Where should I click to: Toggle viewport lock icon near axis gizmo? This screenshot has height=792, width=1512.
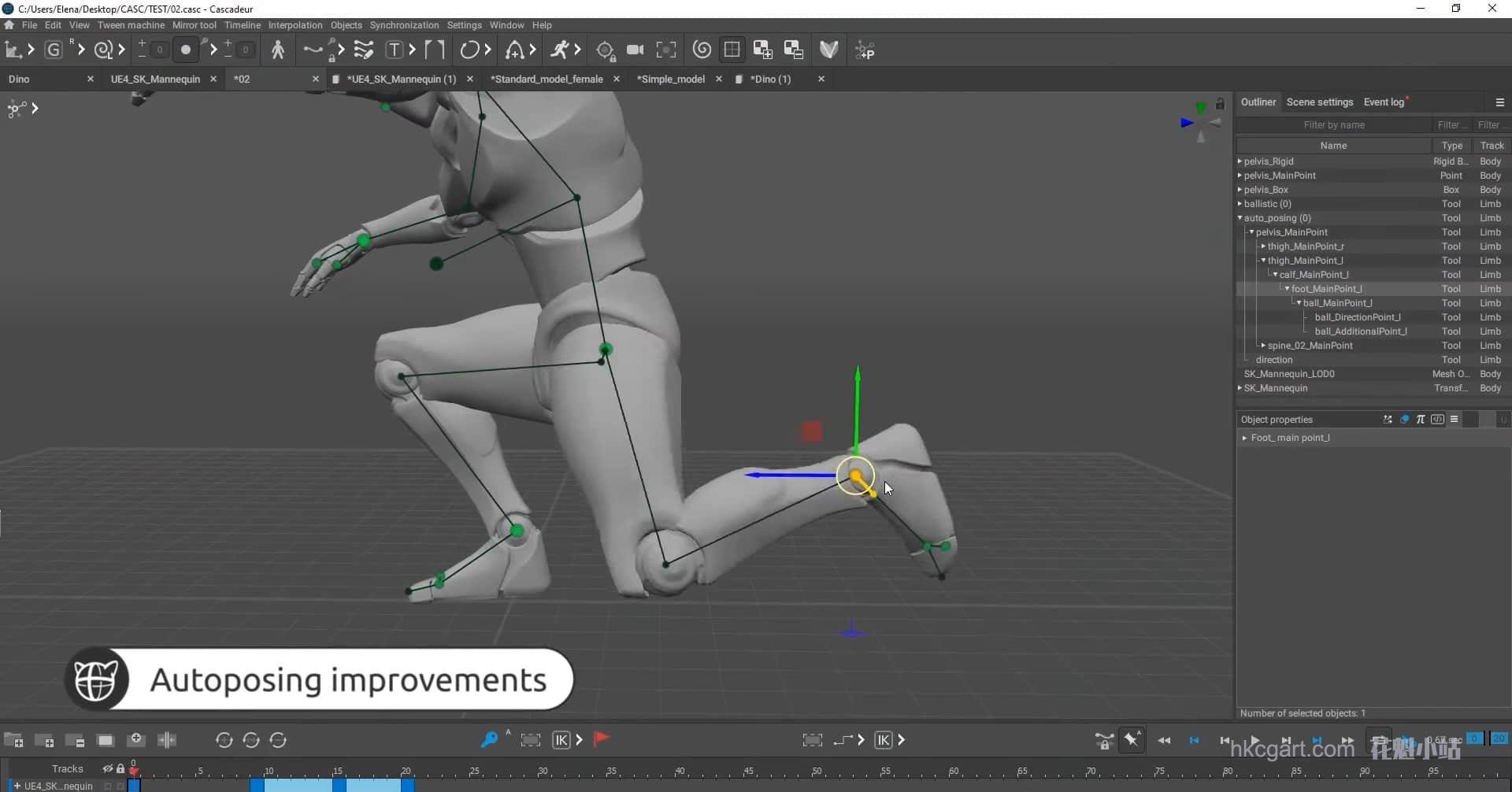(x=1220, y=104)
